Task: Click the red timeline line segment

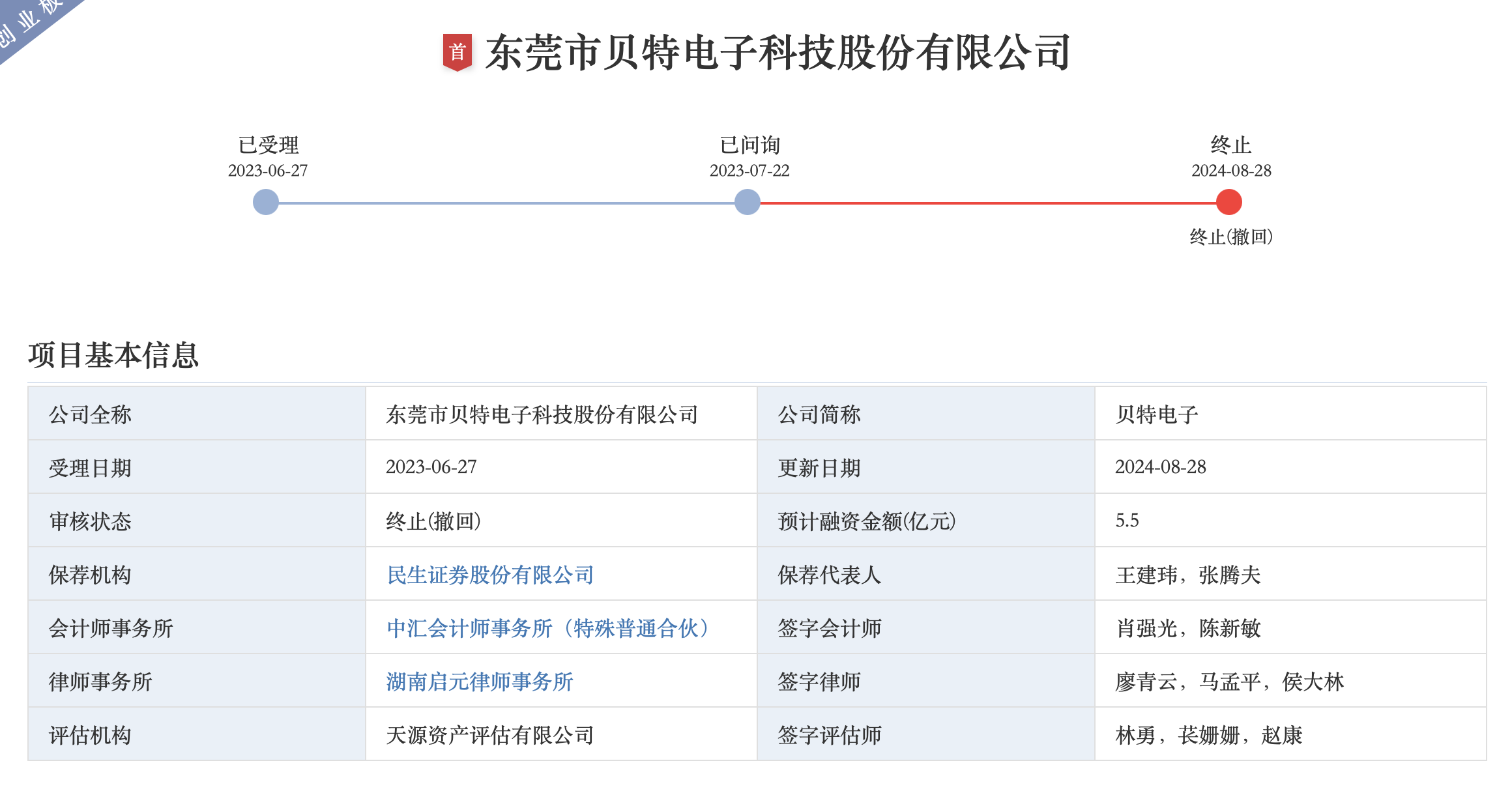Action: pyautogui.click(x=987, y=203)
